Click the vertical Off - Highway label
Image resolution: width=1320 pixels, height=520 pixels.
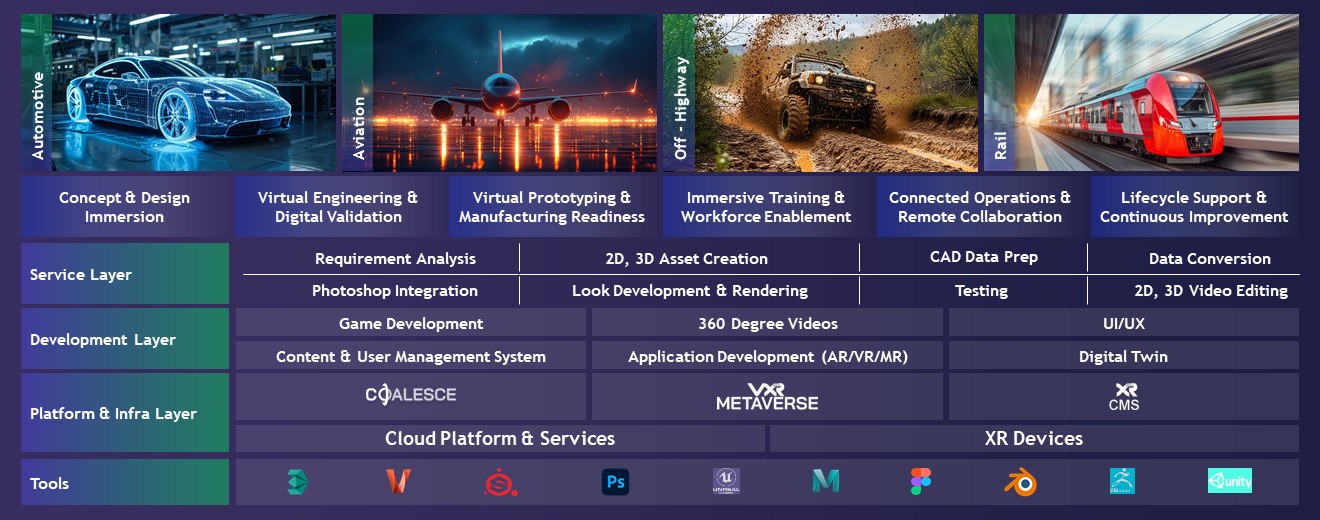click(x=680, y=109)
